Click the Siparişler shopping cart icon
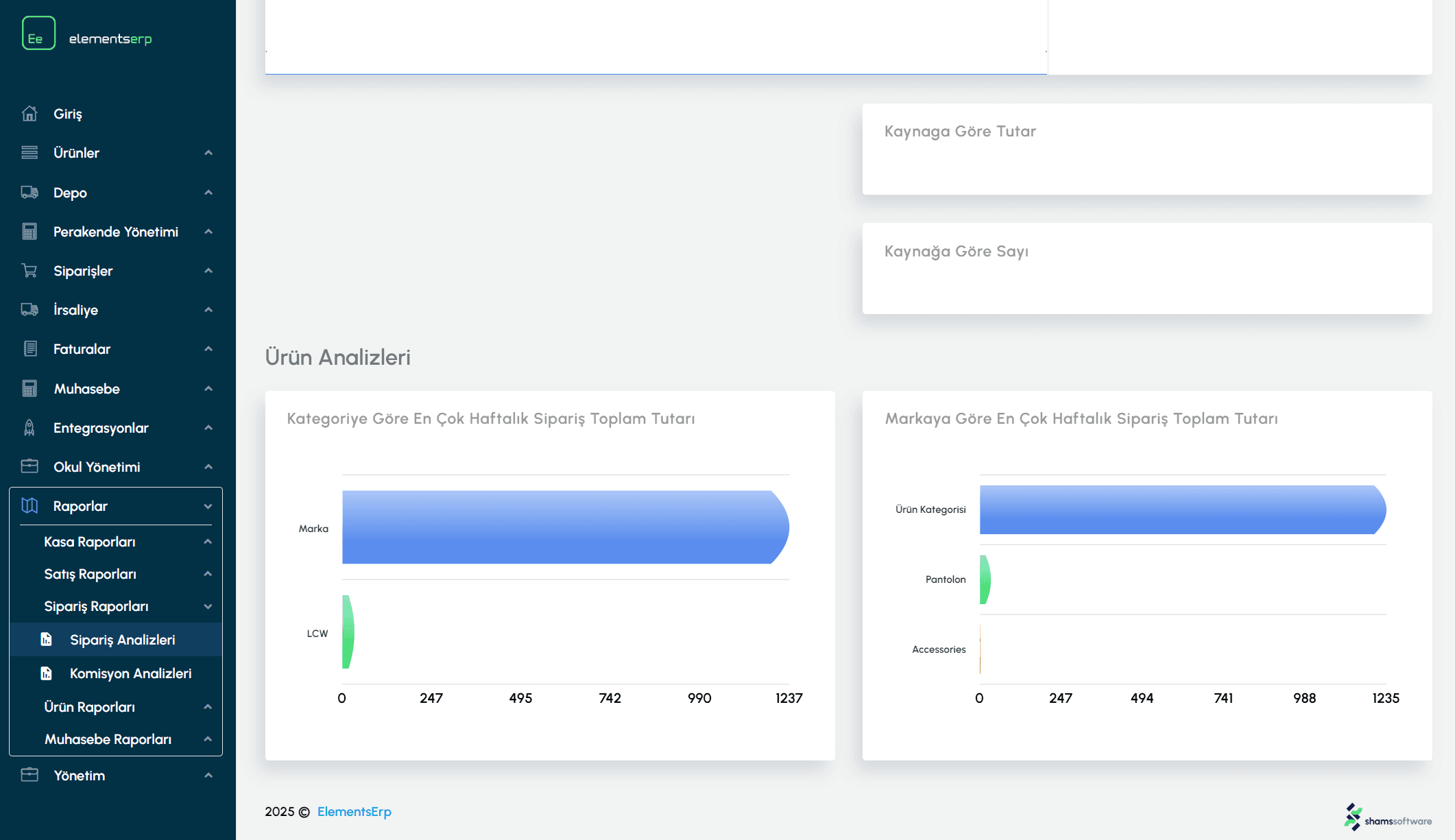 (x=29, y=271)
